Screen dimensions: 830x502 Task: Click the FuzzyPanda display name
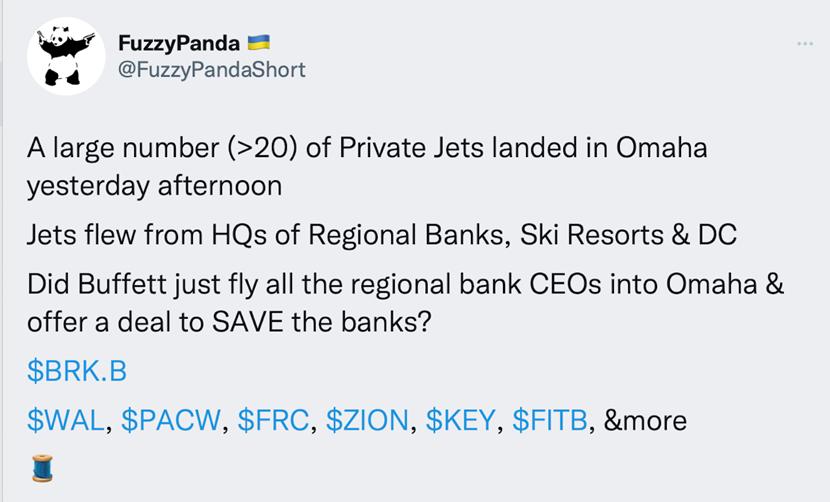coord(178,43)
